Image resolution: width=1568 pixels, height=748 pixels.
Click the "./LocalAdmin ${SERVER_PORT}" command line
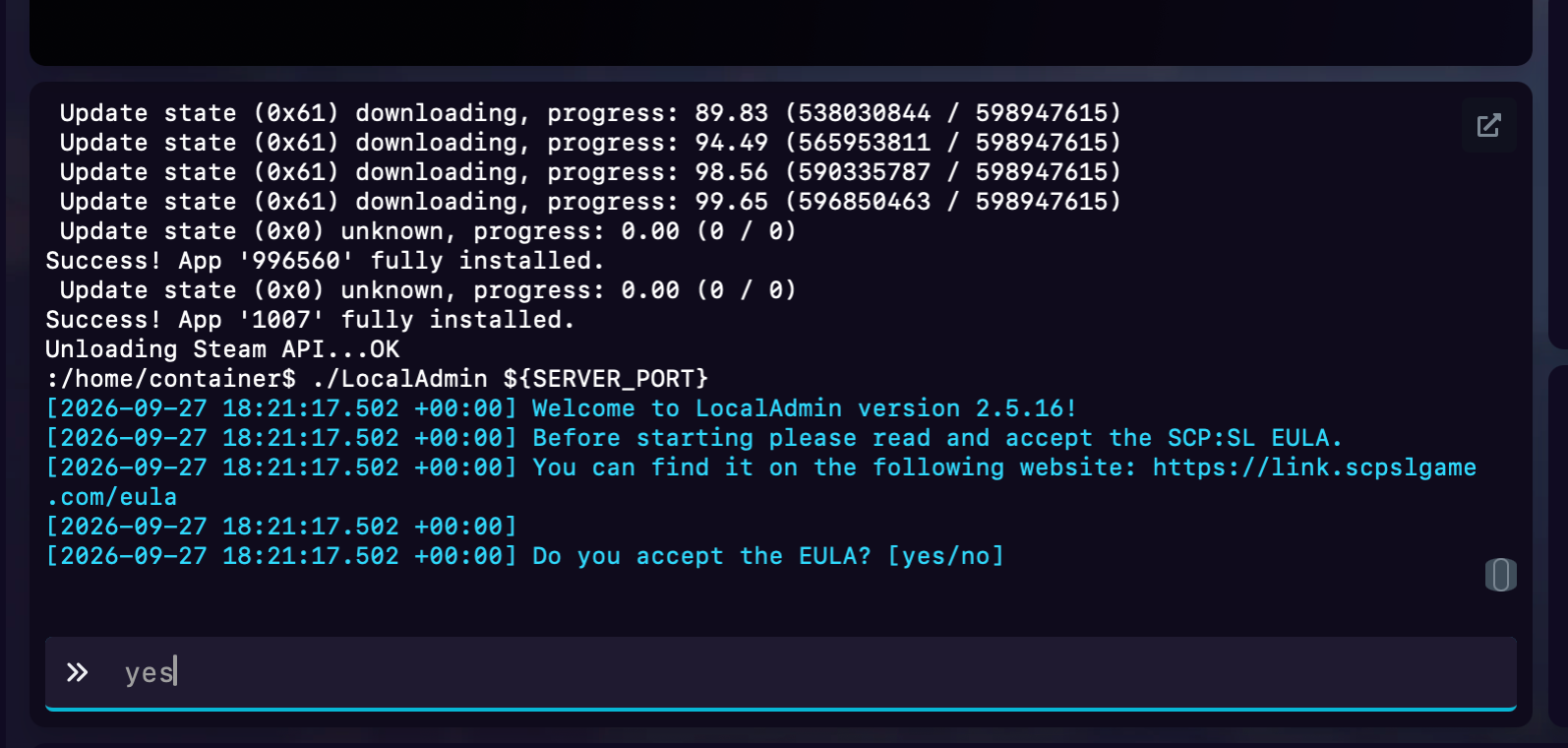tap(377, 379)
